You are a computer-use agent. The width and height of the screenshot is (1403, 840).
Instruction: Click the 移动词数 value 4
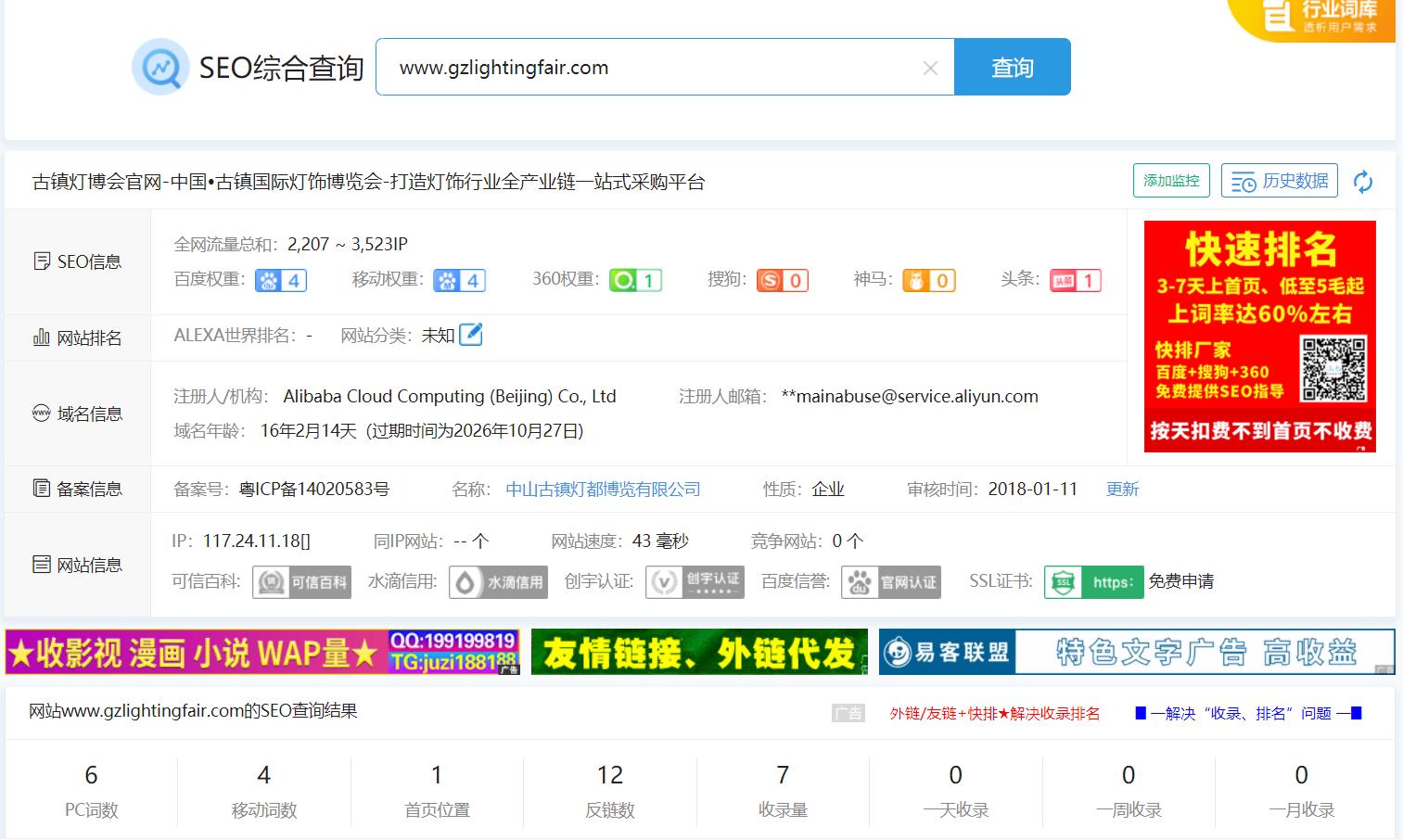tap(264, 775)
